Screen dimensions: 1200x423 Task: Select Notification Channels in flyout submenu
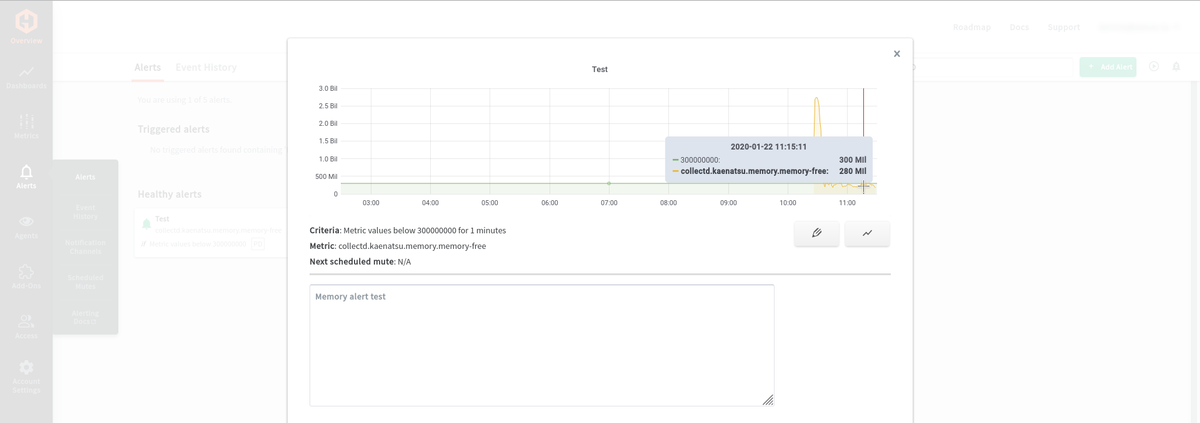click(x=85, y=246)
